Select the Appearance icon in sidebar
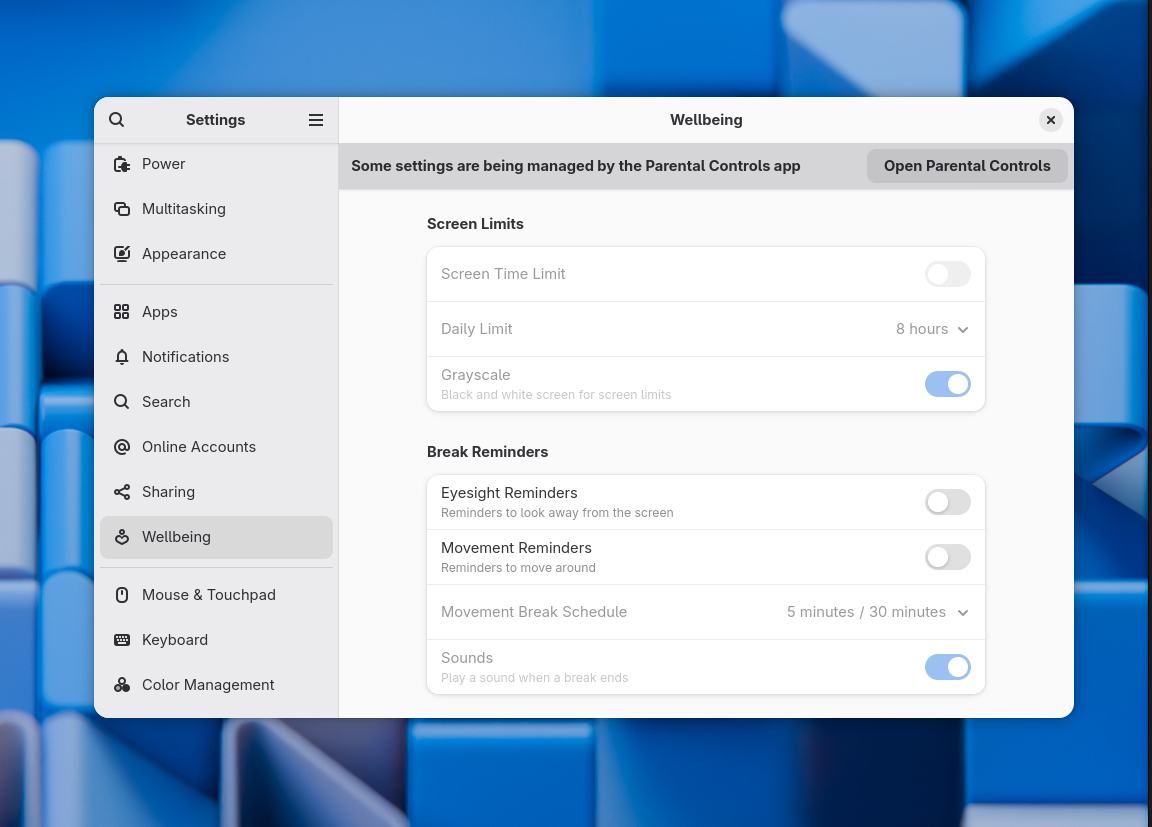 click(122, 254)
